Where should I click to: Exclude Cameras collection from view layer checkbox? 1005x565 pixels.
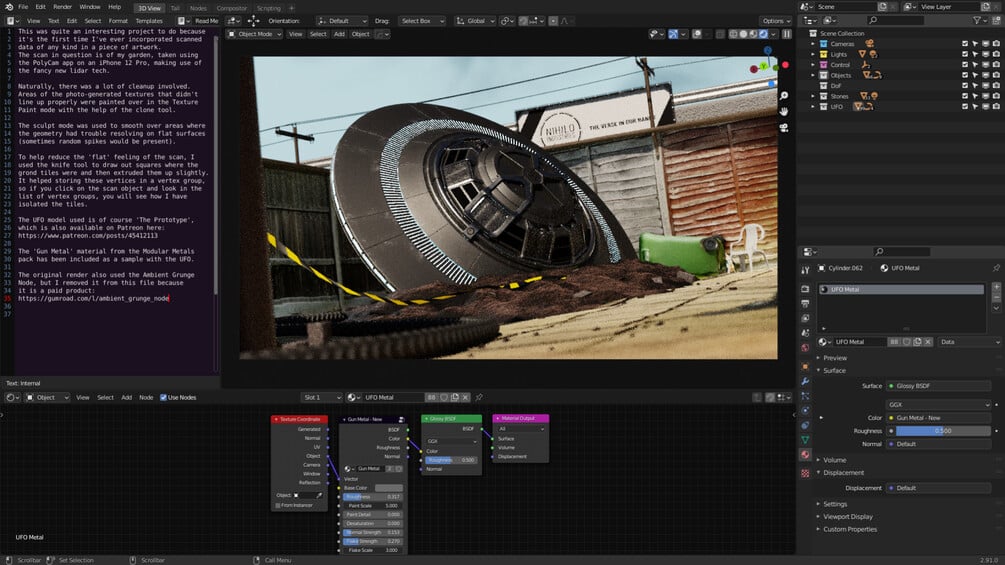(965, 44)
